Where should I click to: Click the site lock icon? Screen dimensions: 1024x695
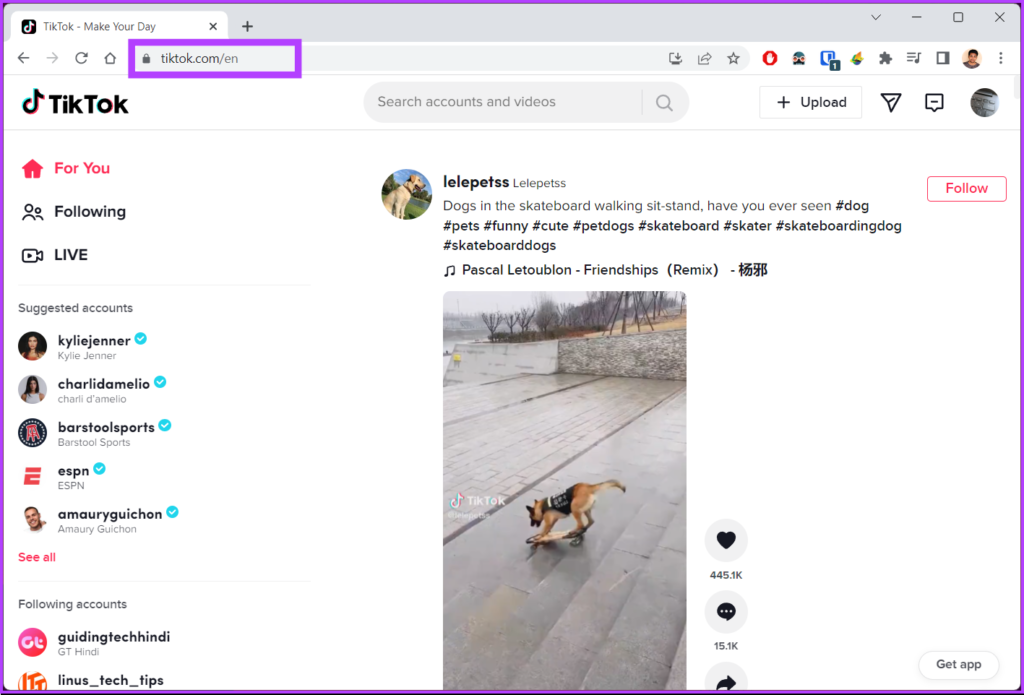pyautogui.click(x=146, y=58)
